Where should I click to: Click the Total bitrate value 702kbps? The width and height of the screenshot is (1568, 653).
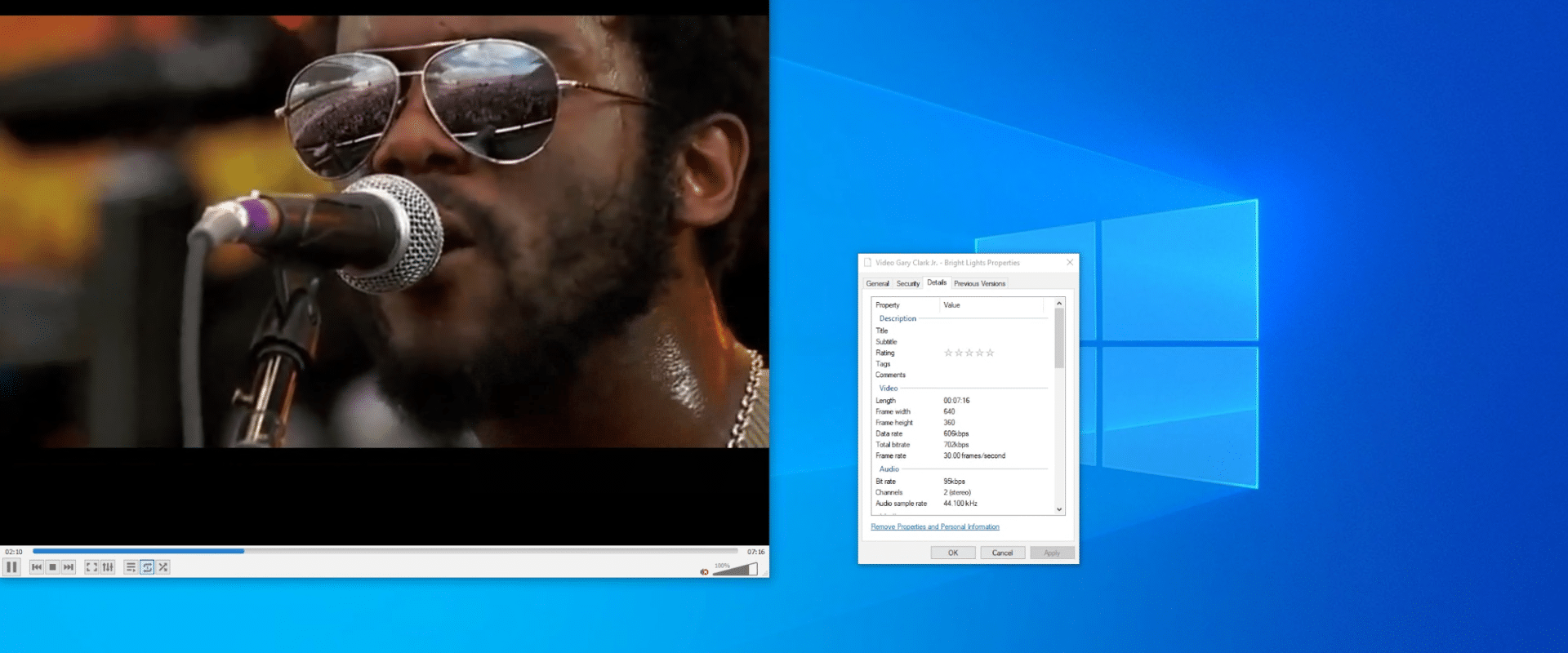956,445
